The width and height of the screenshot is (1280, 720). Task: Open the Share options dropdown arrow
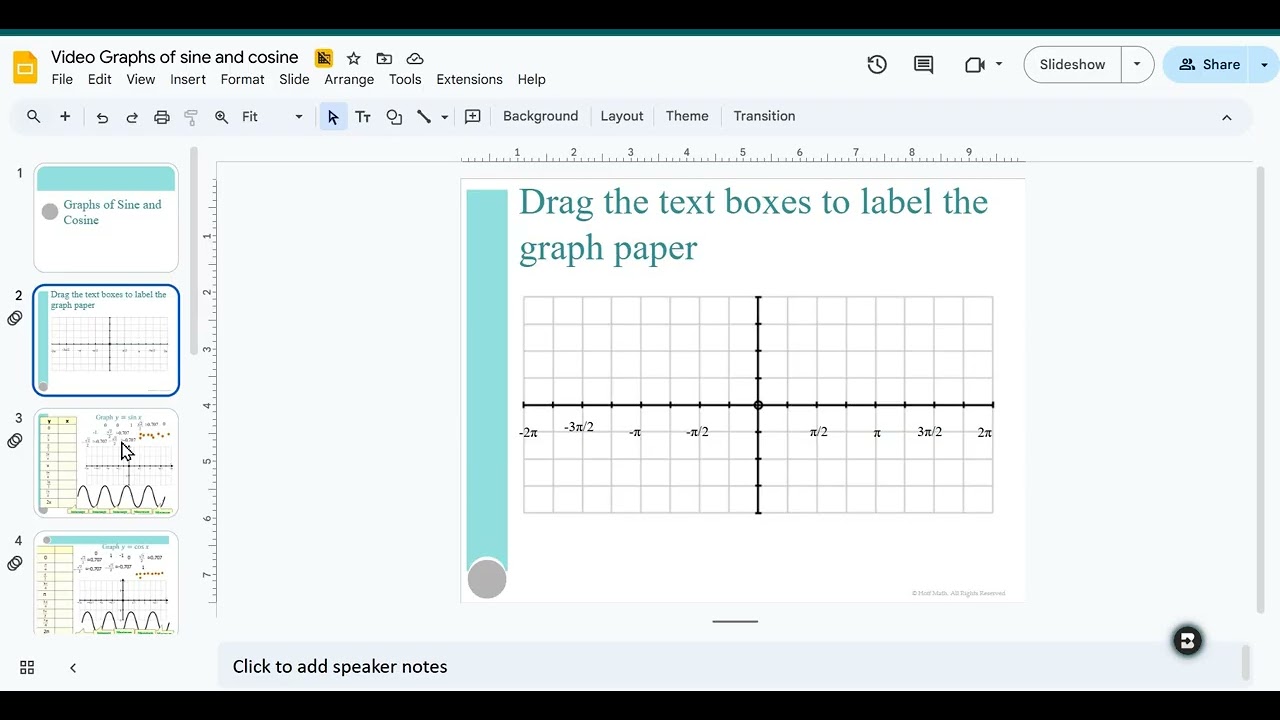tap(1264, 65)
